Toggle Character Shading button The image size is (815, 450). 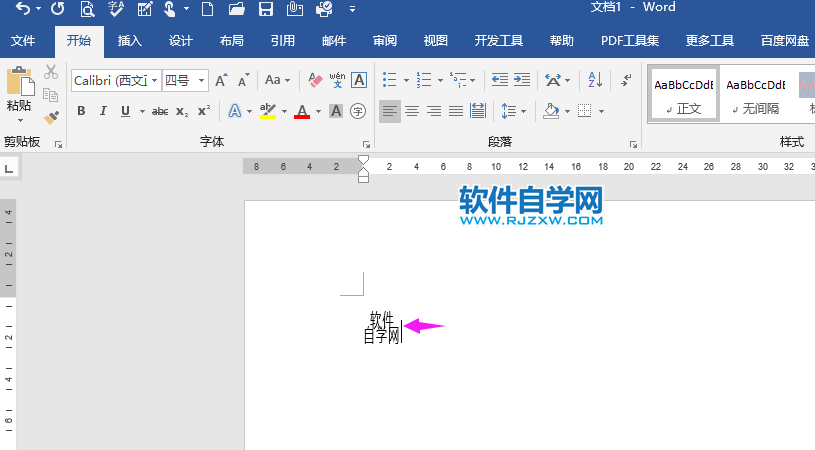pyautogui.click(x=336, y=111)
